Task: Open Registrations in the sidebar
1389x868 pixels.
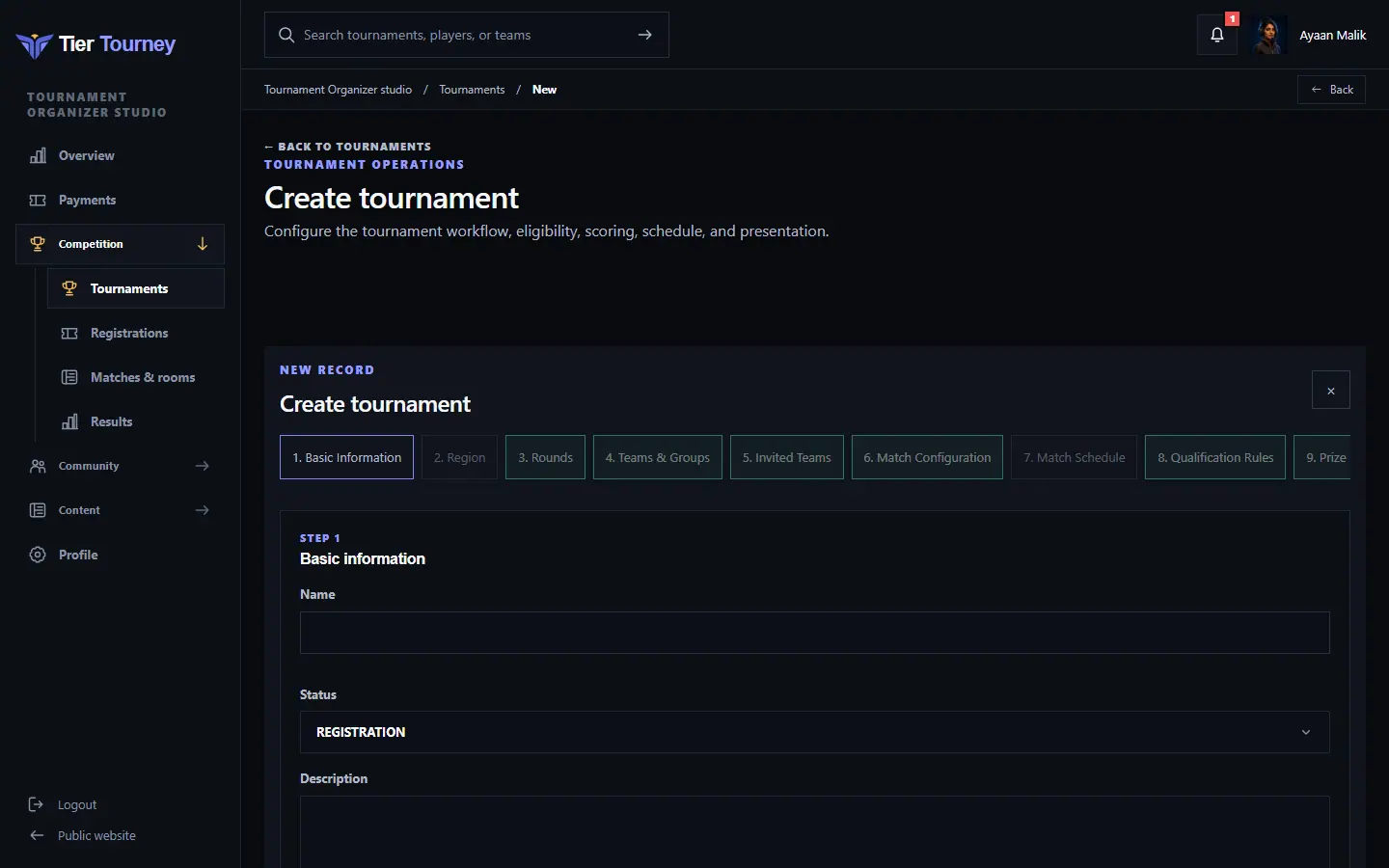Action: (x=136, y=333)
